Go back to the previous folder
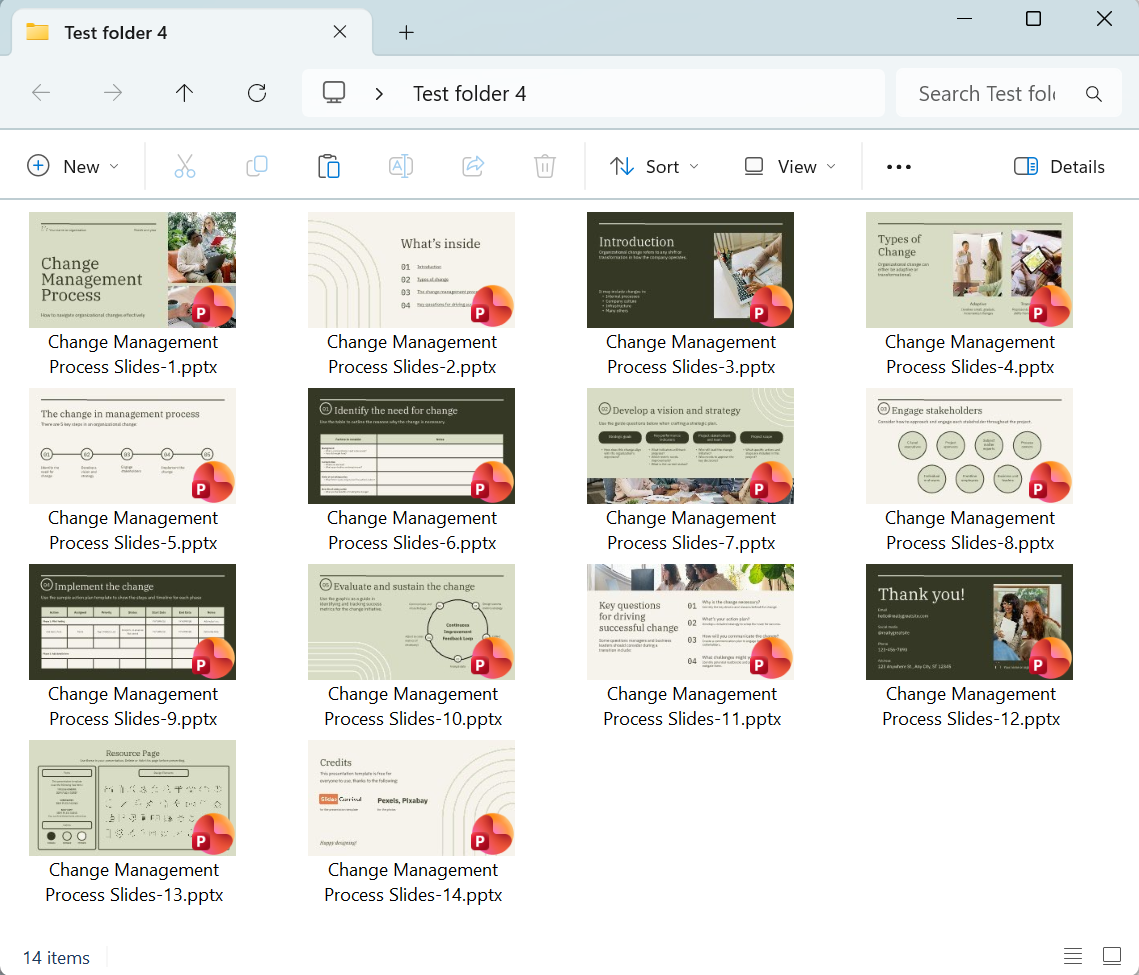The height and width of the screenshot is (975, 1139). click(41, 92)
